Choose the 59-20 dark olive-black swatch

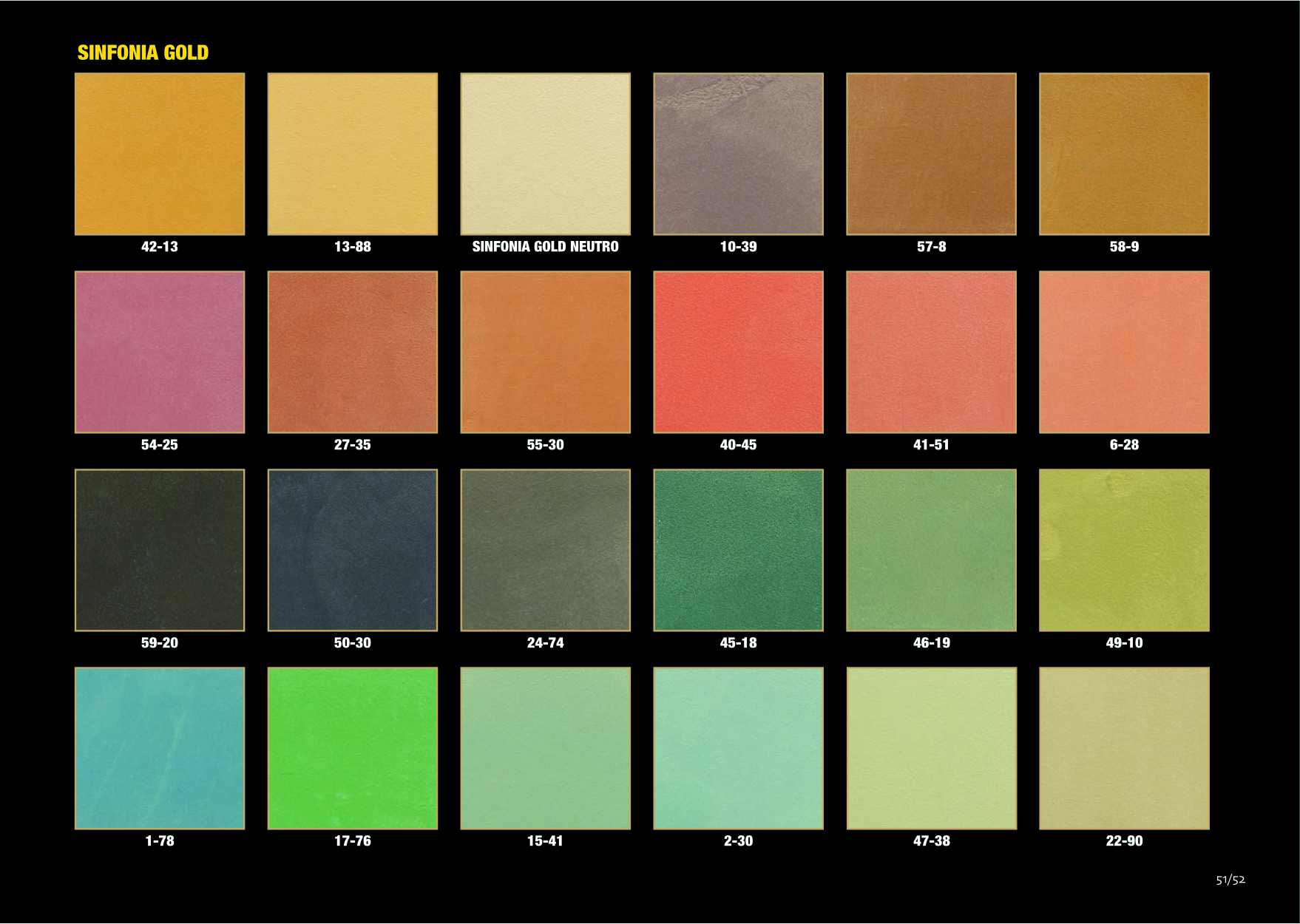coord(160,550)
